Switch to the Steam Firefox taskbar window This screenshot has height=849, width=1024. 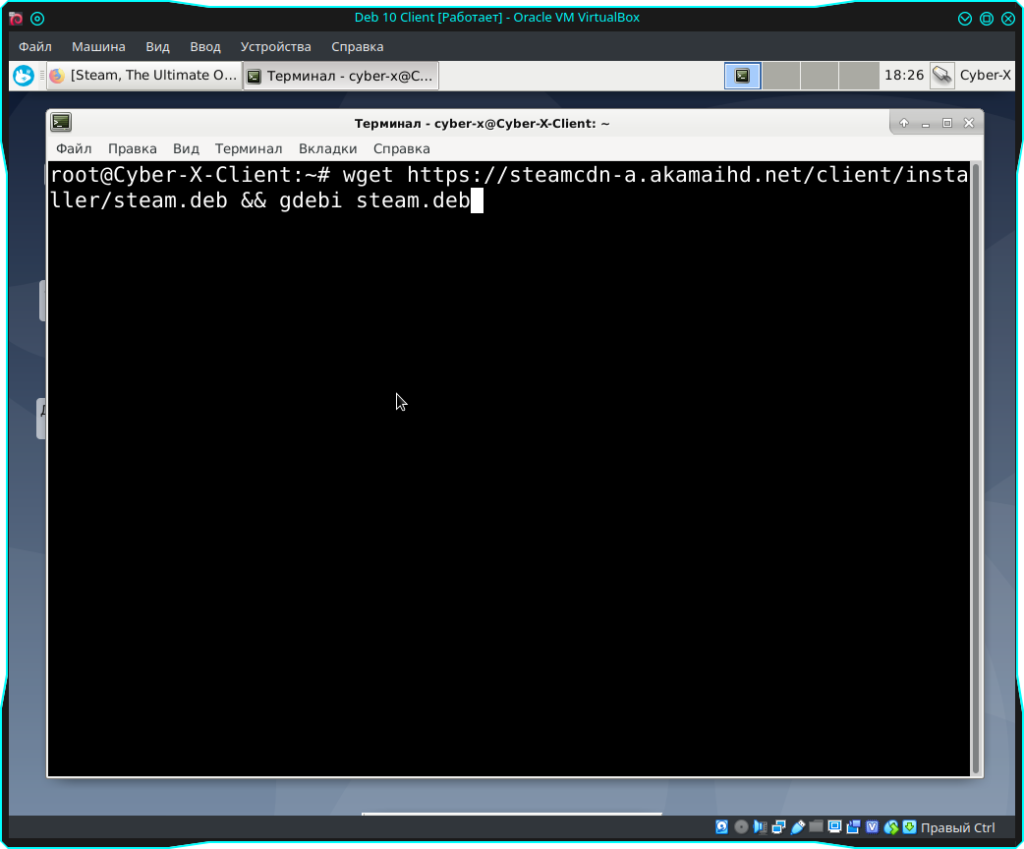click(x=144, y=76)
